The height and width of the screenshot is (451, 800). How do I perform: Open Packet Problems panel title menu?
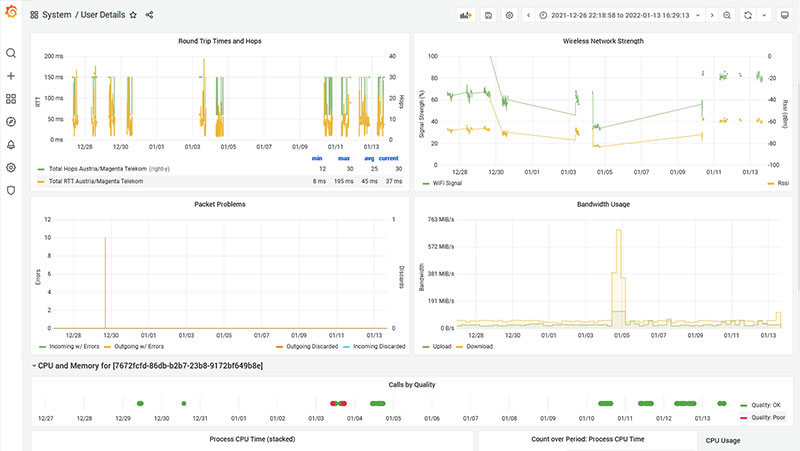click(220, 204)
